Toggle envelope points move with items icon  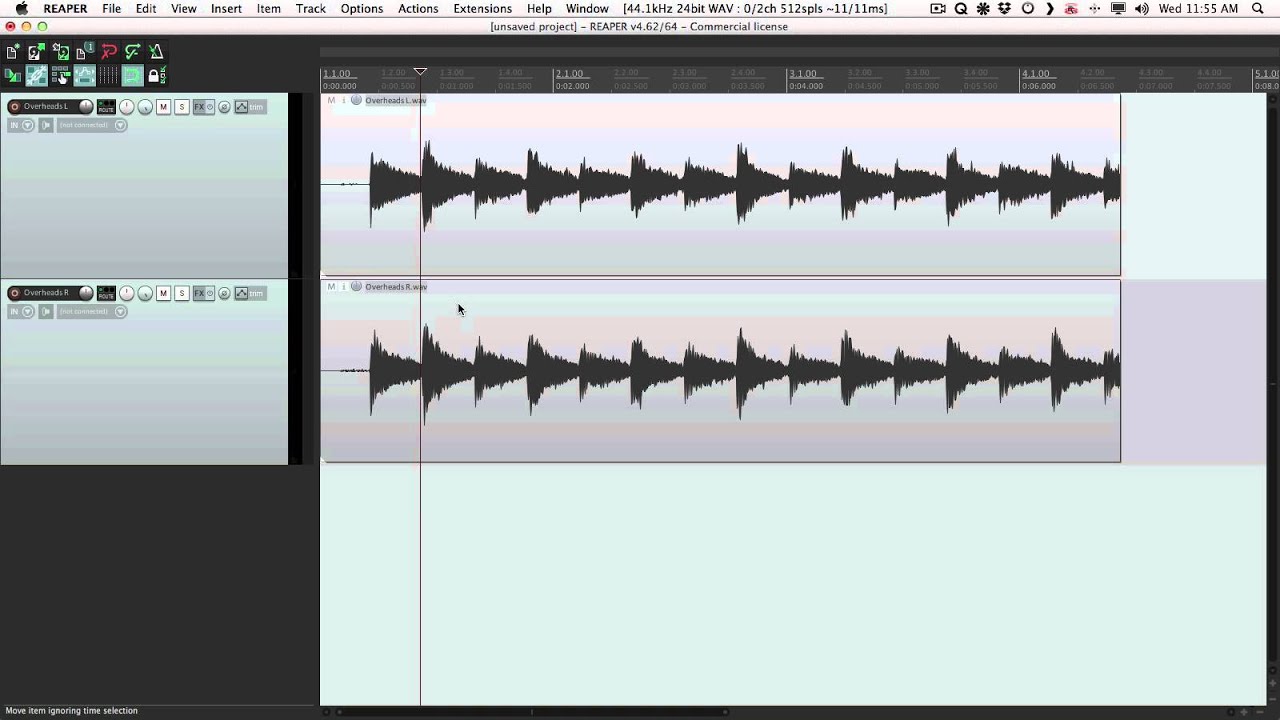click(84, 76)
